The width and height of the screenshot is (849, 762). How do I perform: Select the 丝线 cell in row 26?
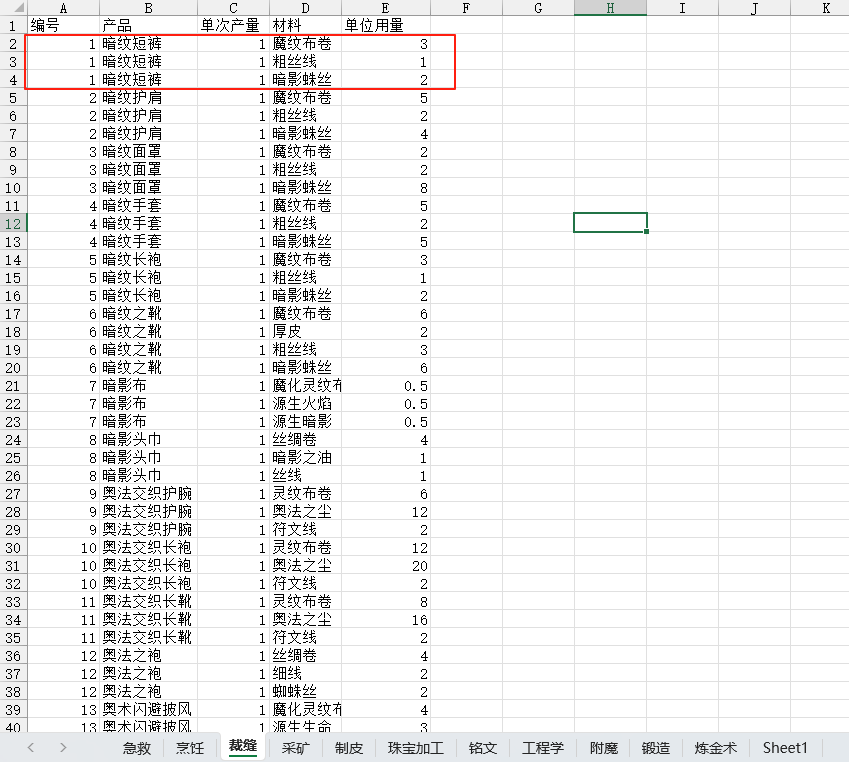coord(305,476)
